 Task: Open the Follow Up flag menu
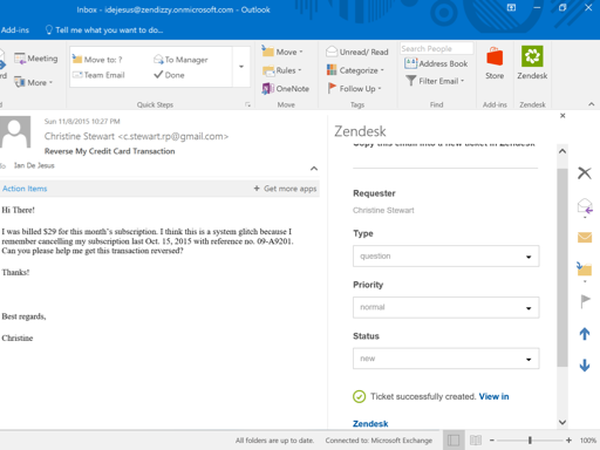pyautogui.click(x=354, y=89)
